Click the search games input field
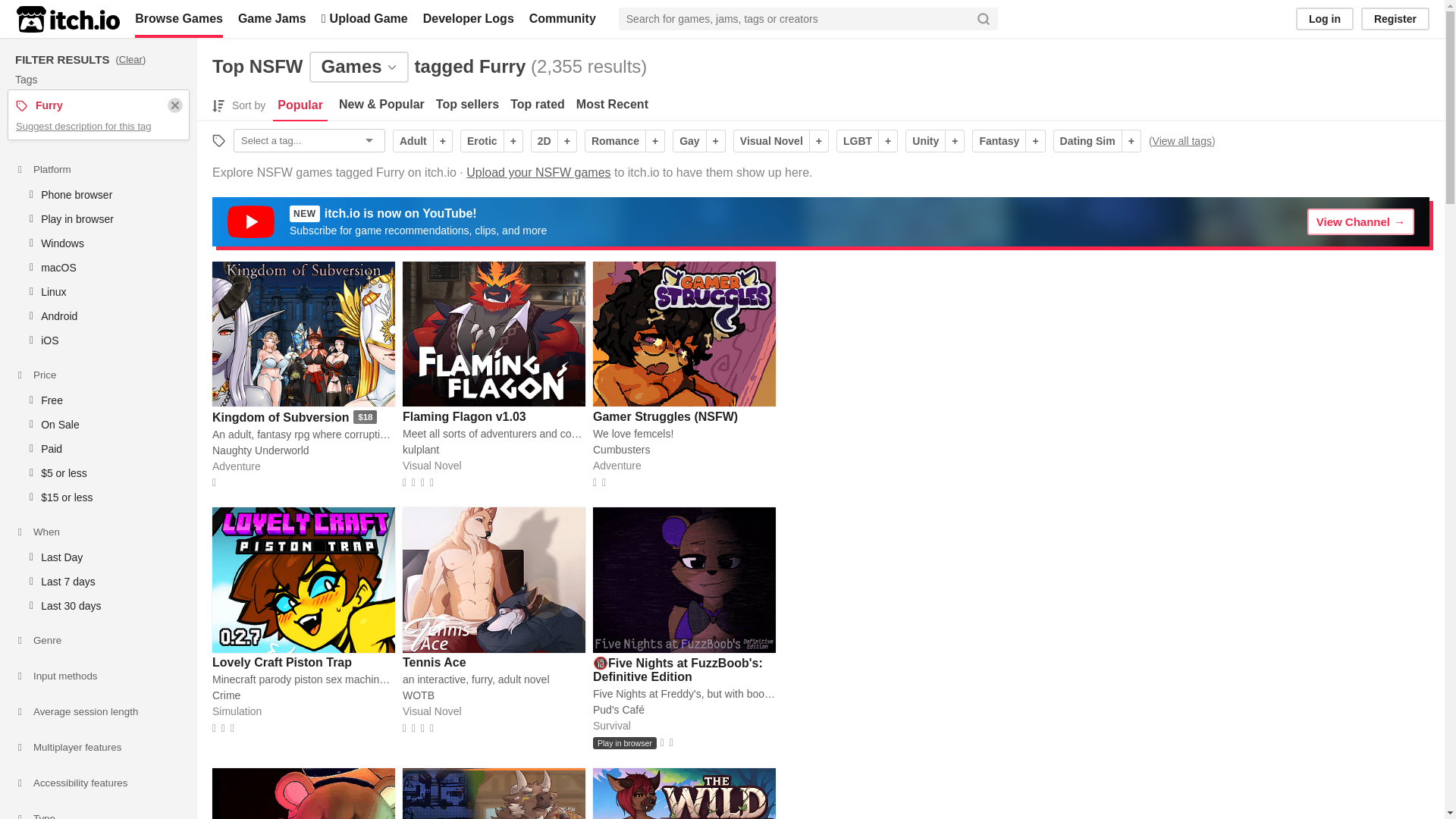Image resolution: width=1456 pixels, height=819 pixels. pyautogui.click(x=796, y=19)
